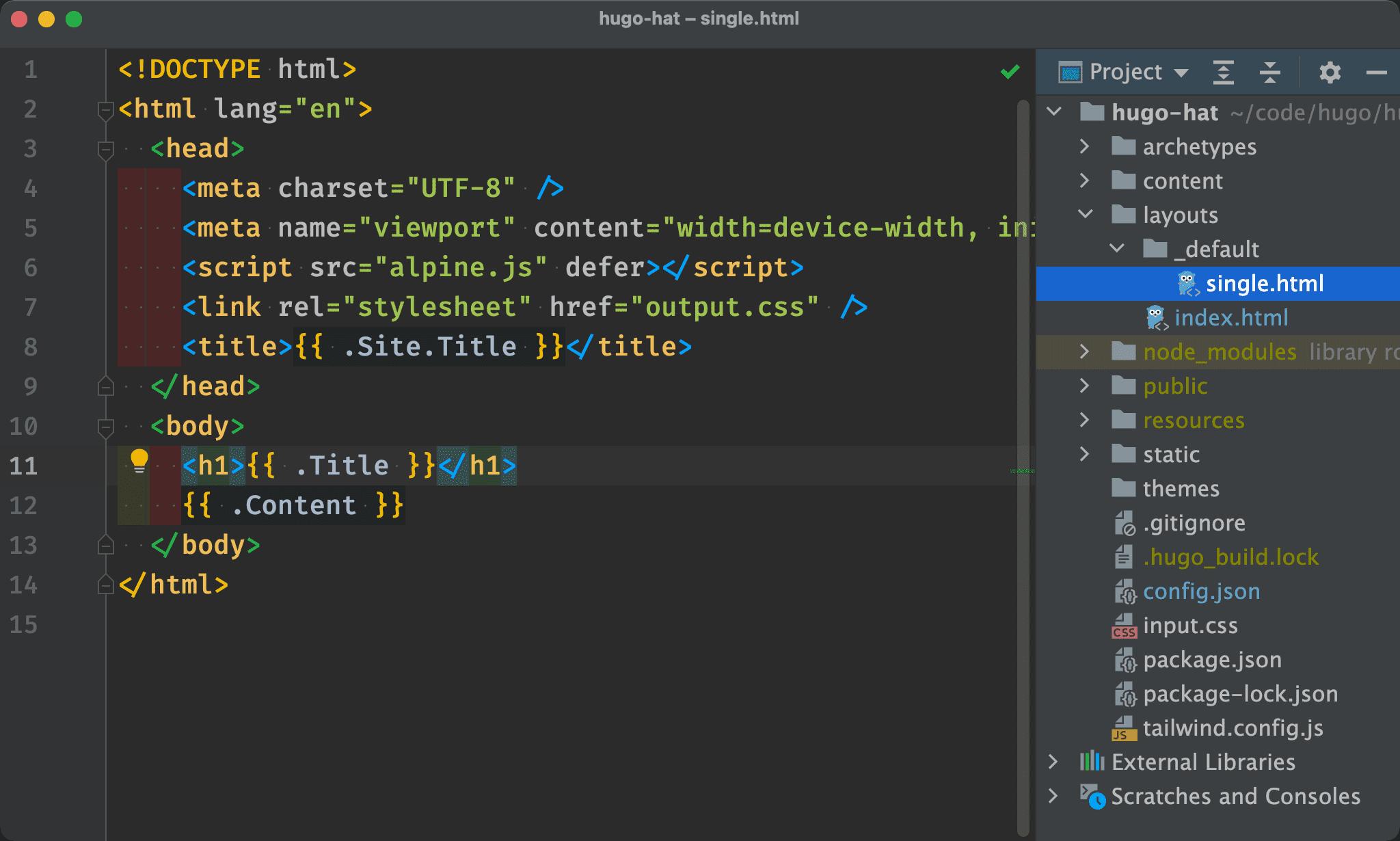Click the External Libraries icon

pos(1092,761)
